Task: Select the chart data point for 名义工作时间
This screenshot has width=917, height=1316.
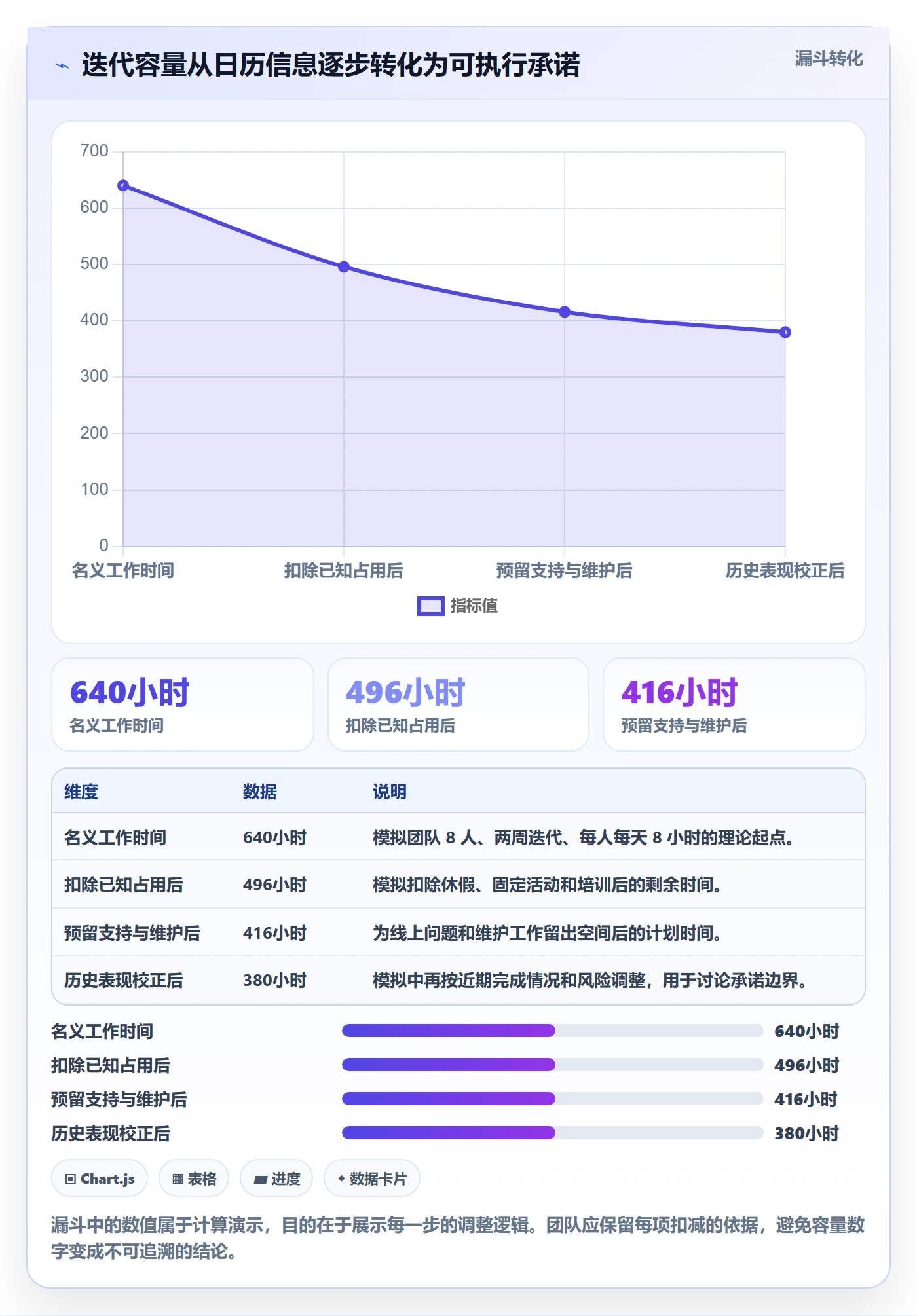Action: click(x=123, y=186)
